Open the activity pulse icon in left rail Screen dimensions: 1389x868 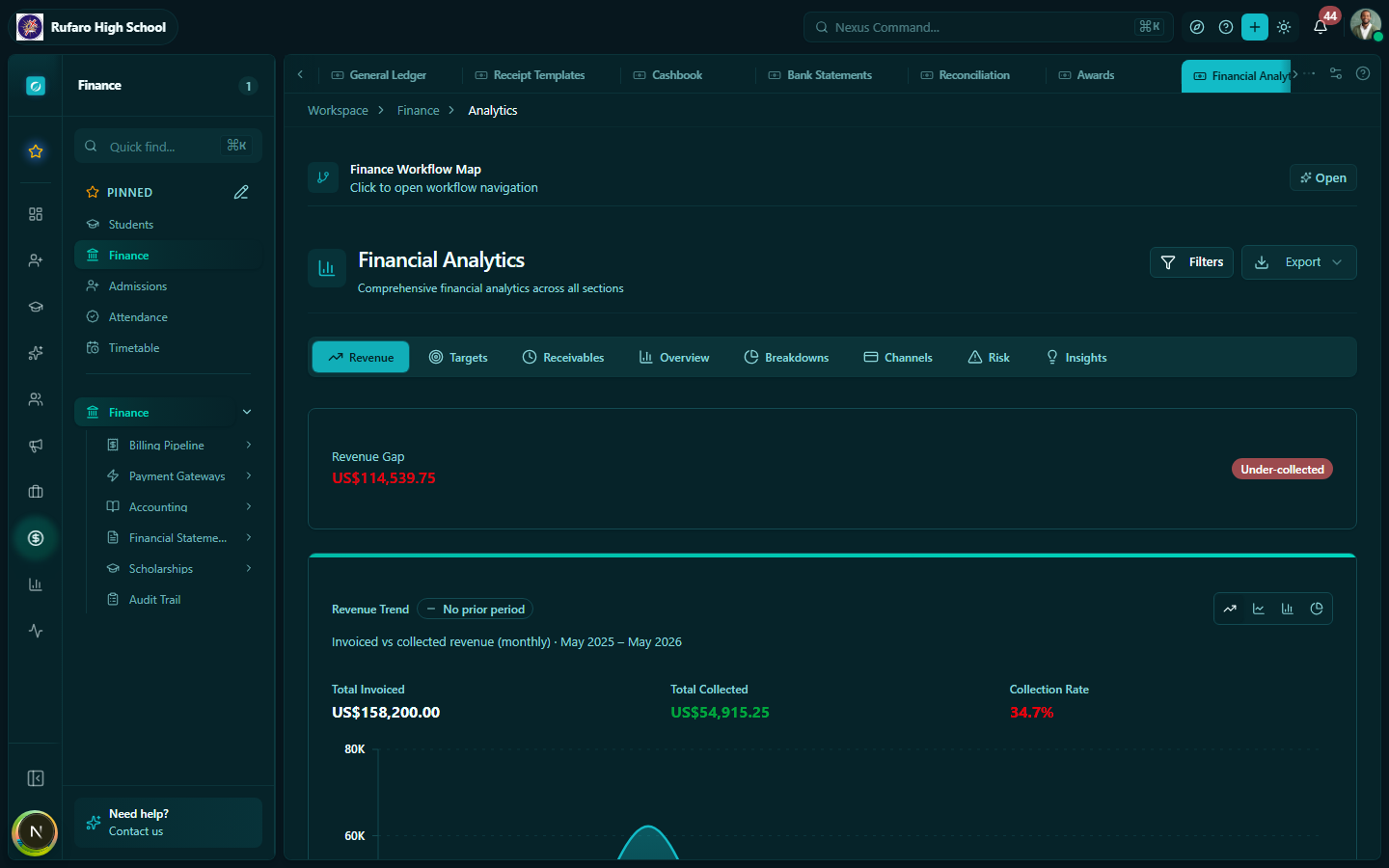click(36, 631)
